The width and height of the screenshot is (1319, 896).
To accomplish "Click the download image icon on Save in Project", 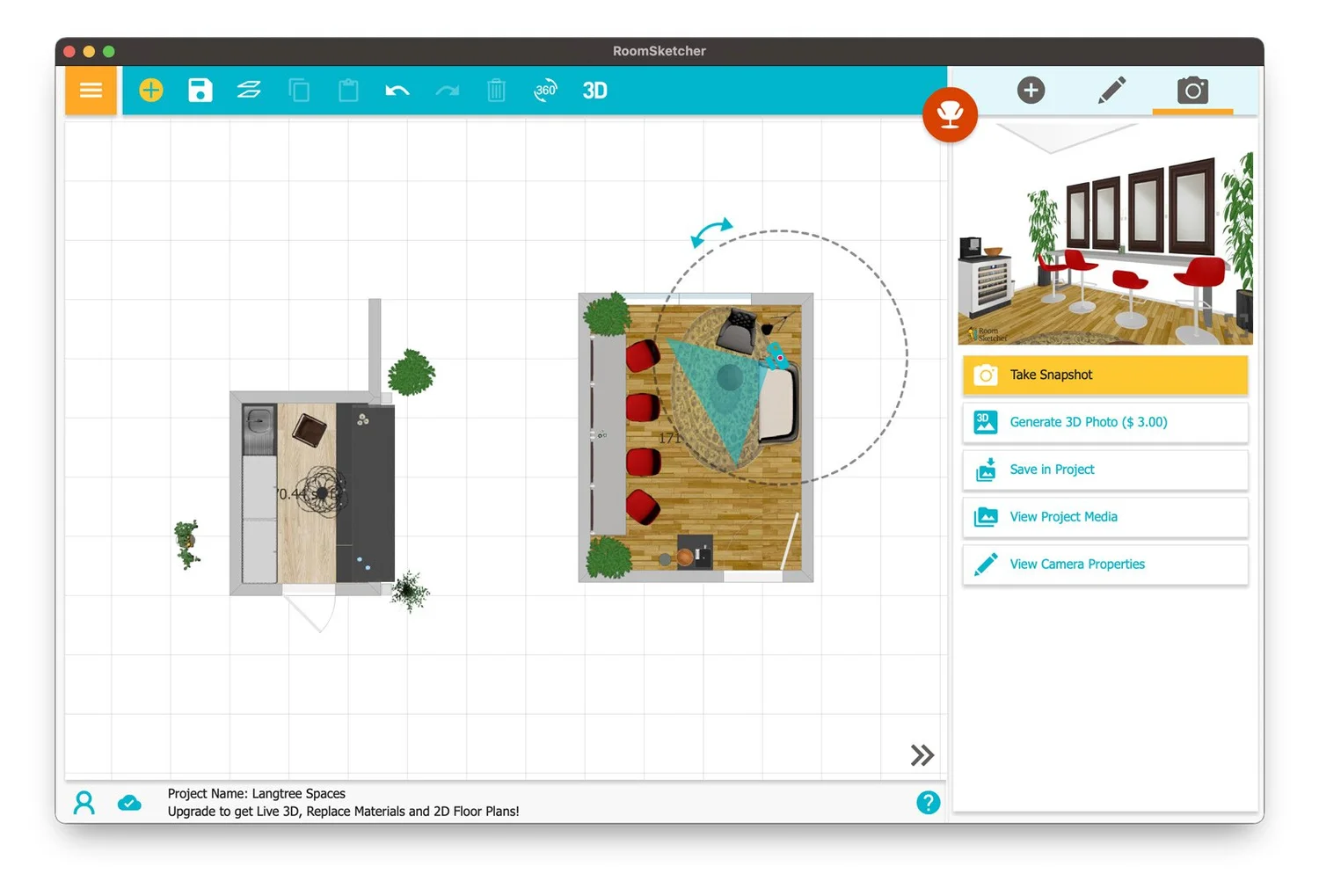I will (986, 470).
